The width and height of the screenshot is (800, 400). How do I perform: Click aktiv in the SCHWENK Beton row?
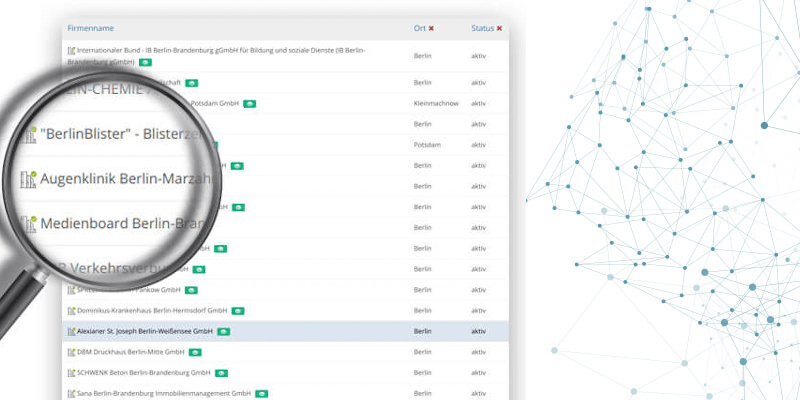pos(479,373)
